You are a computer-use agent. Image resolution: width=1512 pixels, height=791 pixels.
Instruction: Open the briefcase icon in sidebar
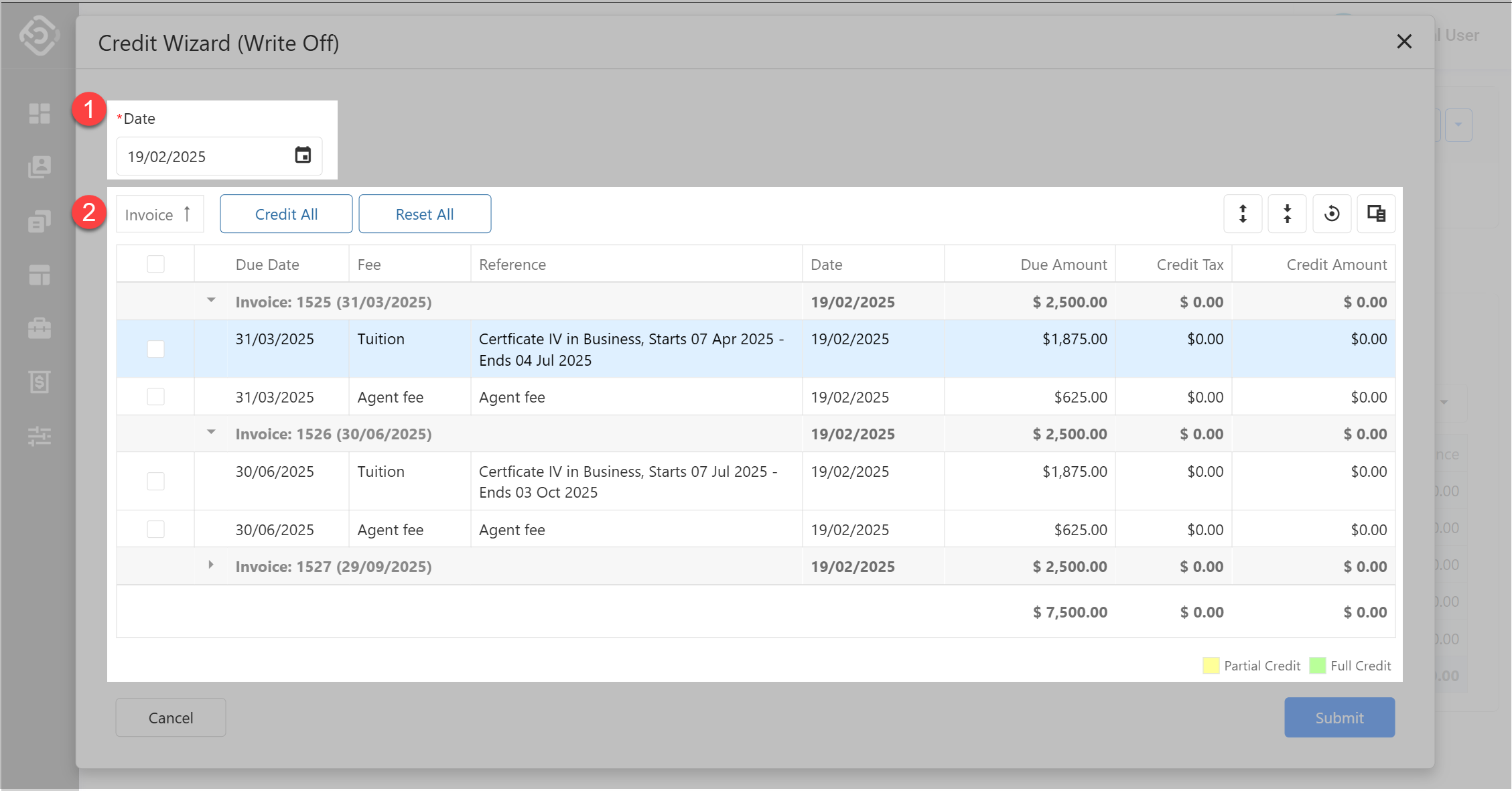point(40,328)
